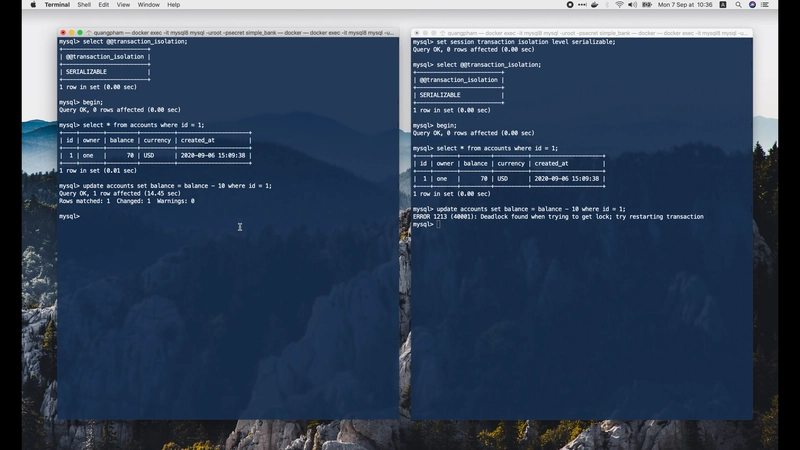
Task: Minimize the left terminal window
Action: [71, 33]
